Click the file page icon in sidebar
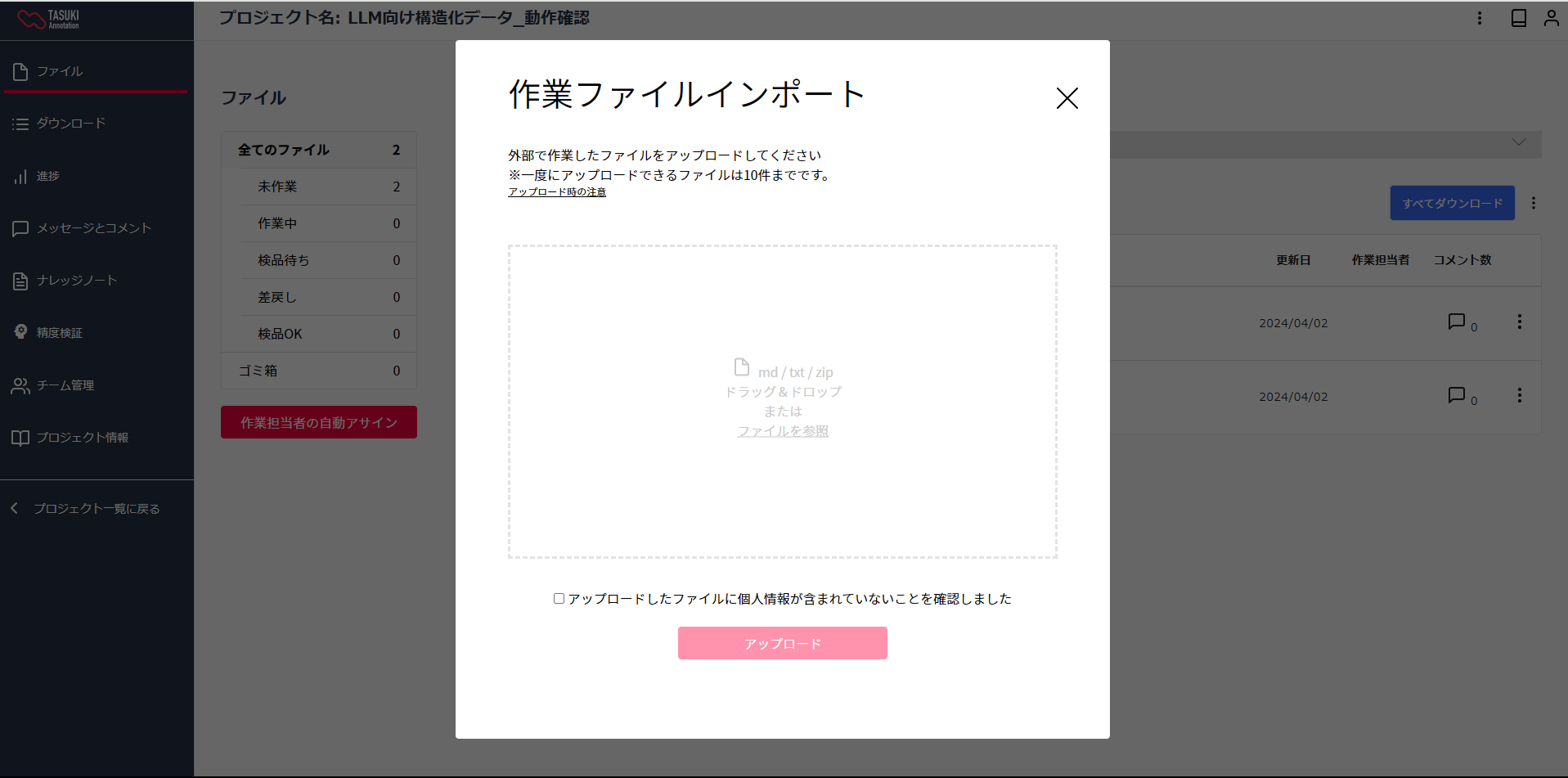The width and height of the screenshot is (1568, 778). pyautogui.click(x=20, y=72)
